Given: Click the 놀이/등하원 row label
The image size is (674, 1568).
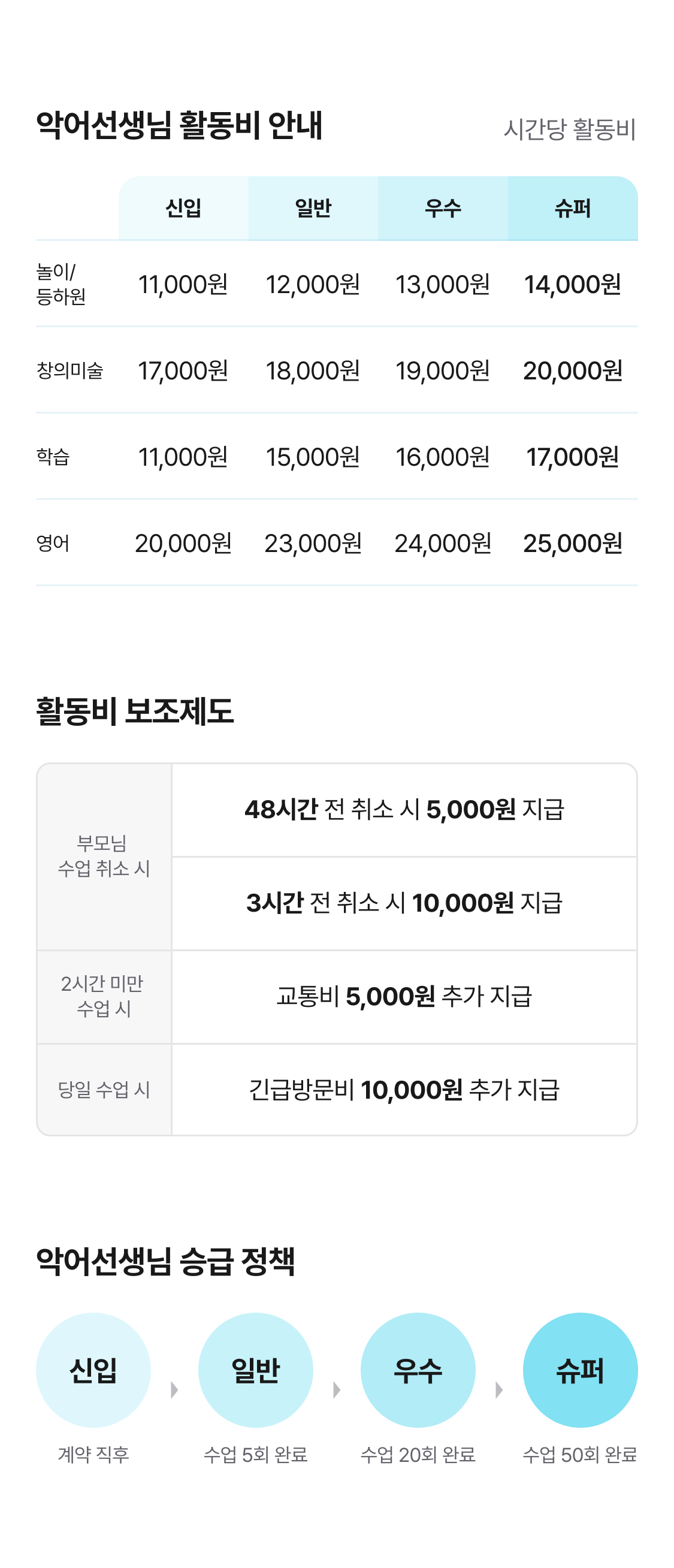Looking at the screenshot, I should click(x=61, y=284).
